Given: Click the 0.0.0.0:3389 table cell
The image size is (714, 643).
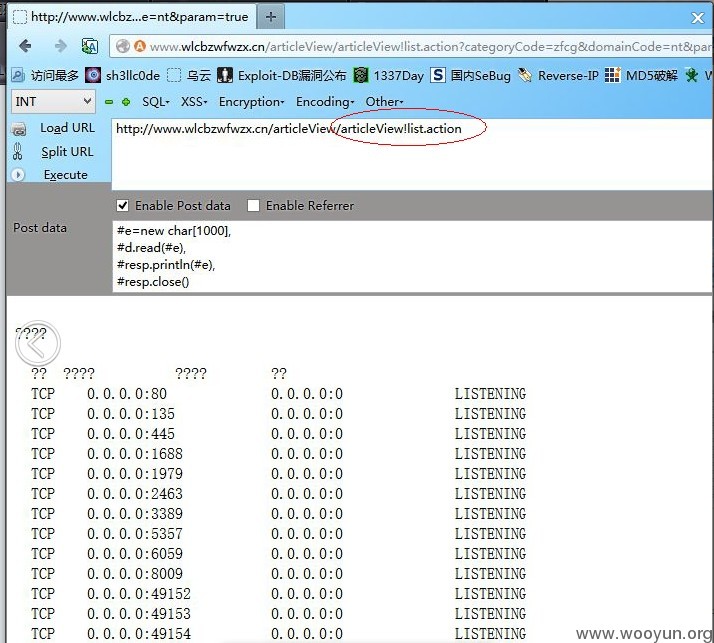Looking at the screenshot, I should click(135, 514).
